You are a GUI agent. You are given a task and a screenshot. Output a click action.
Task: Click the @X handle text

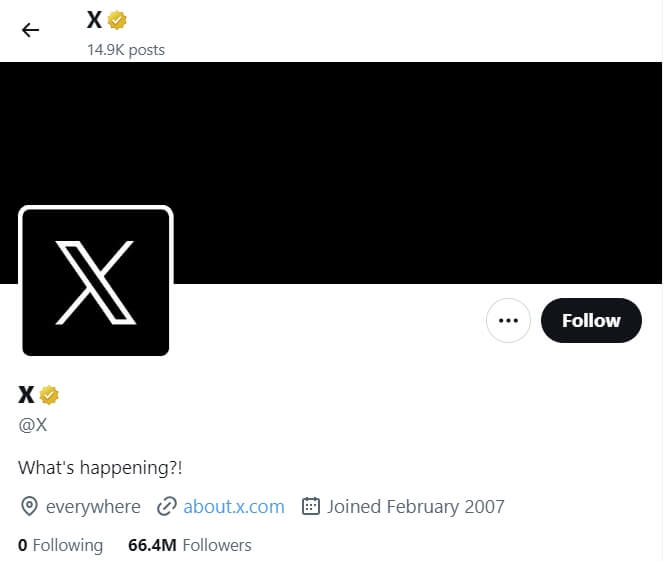pos(33,424)
